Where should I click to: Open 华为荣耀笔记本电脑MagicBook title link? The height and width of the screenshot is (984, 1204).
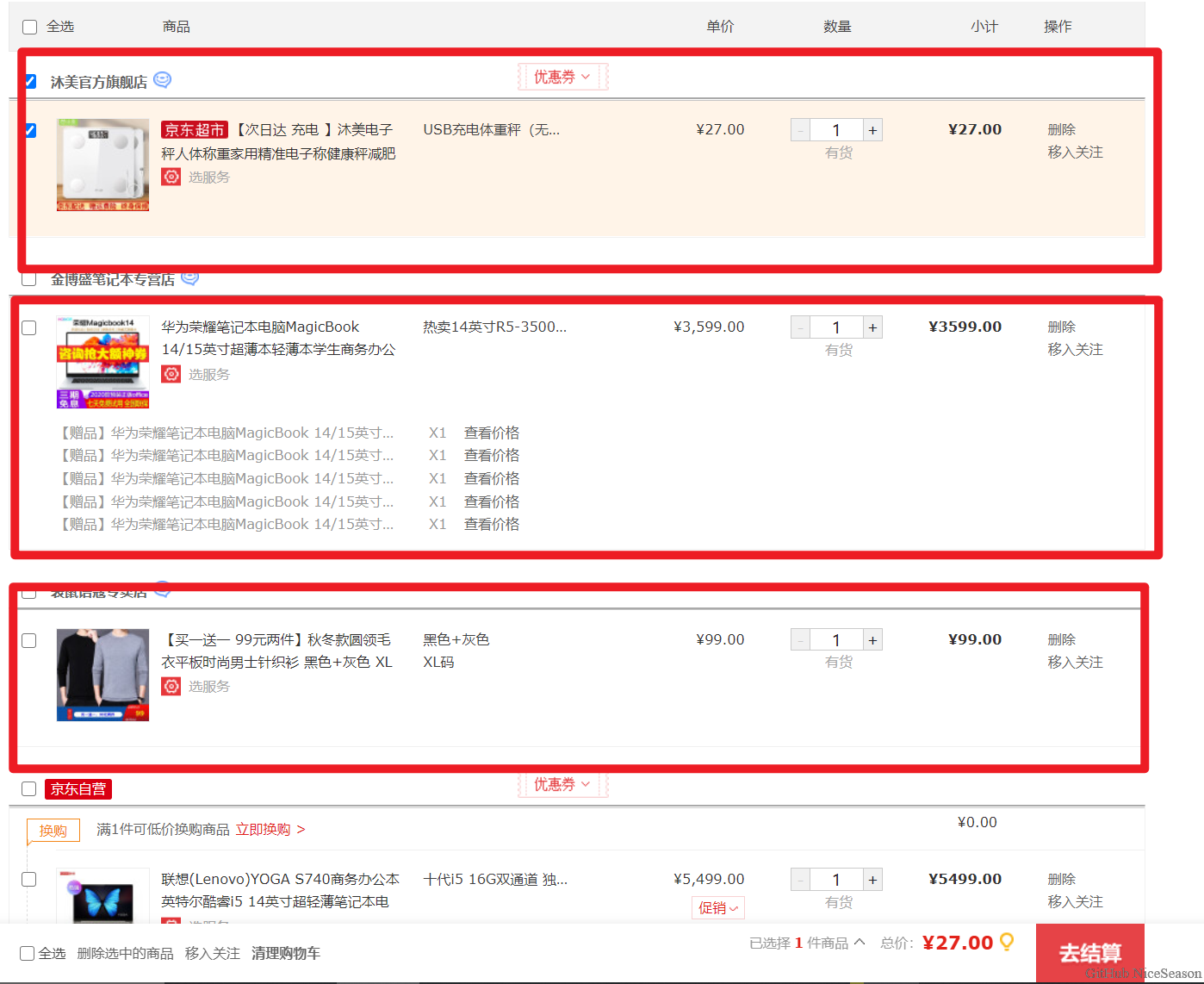278,338
